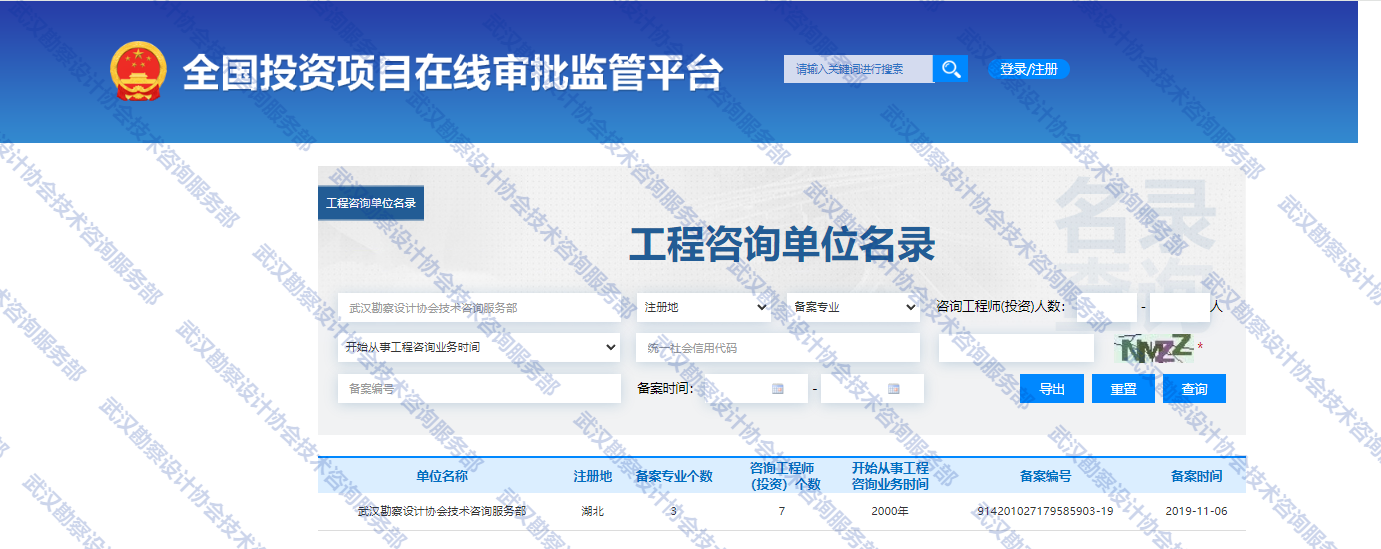Click the 湖北 cell in result row
Screen dimensions: 1381x549
(x=592, y=511)
